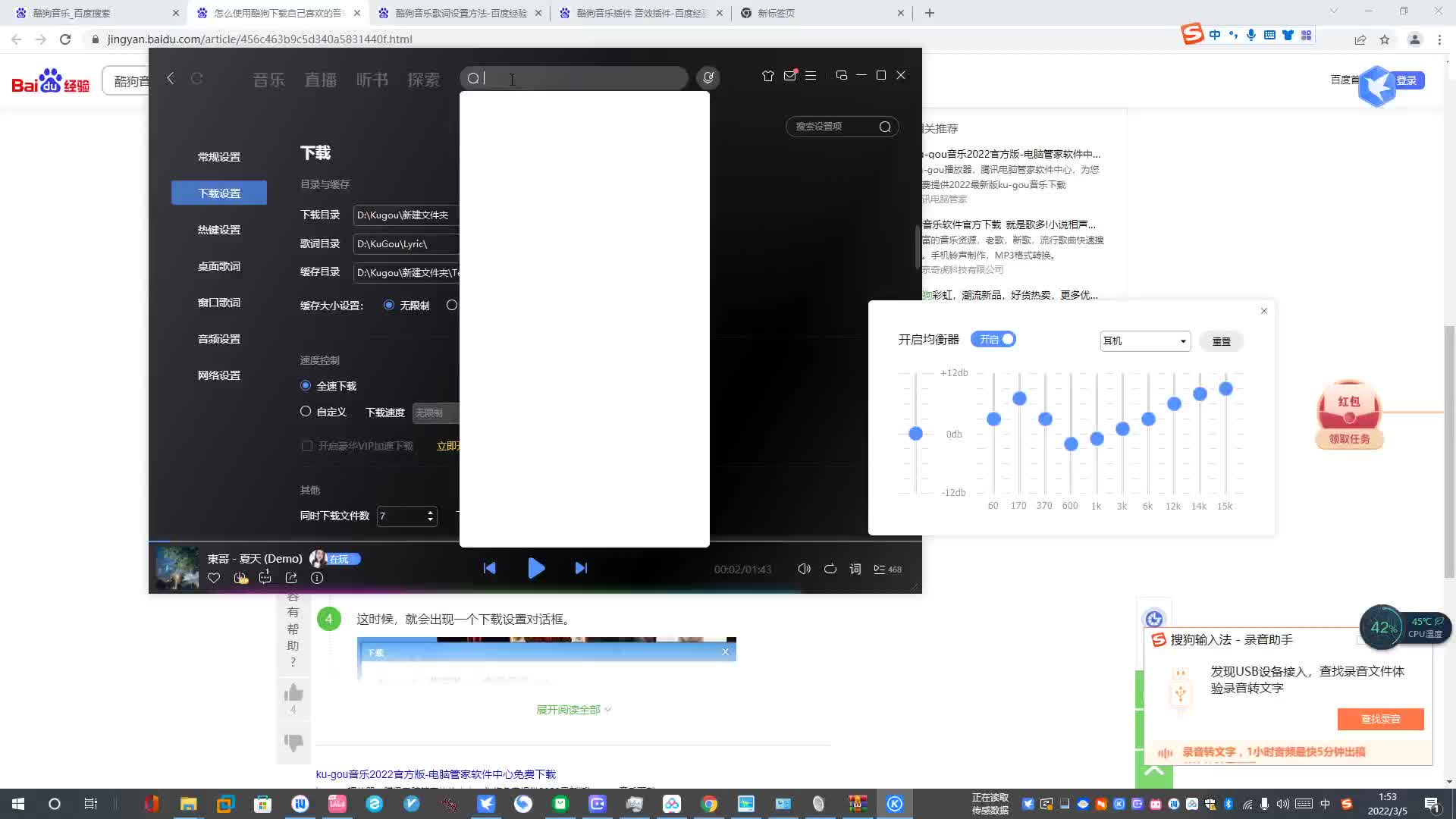Open KuGou main menu (three lines) icon

(x=811, y=76)
